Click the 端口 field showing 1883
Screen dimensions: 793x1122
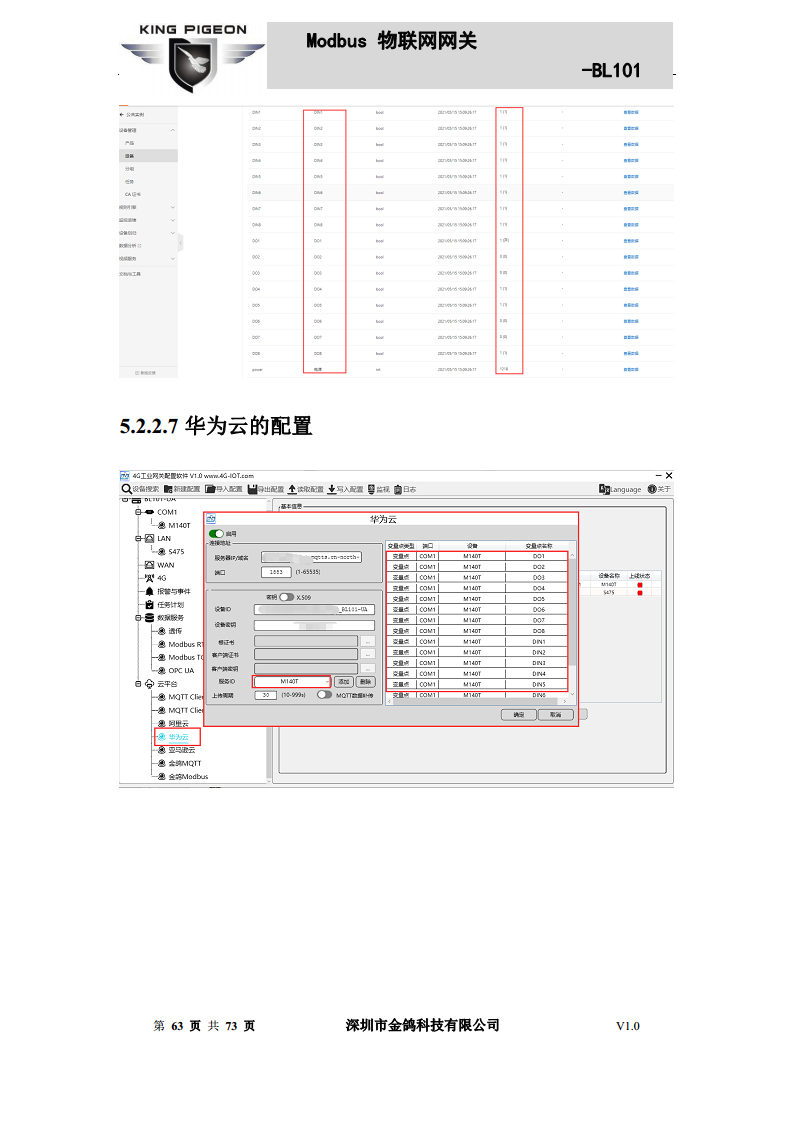tap(276, 572)
